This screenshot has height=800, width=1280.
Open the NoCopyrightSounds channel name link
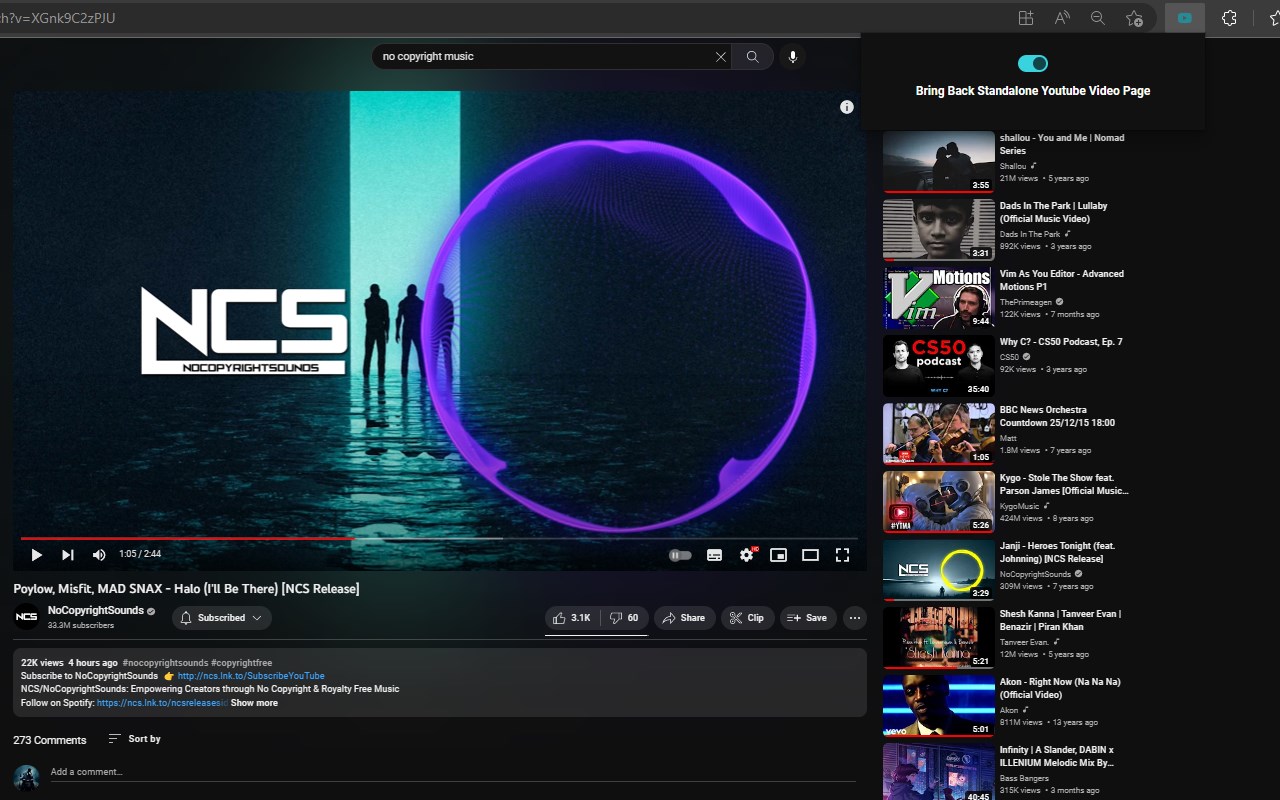coord(96,611)
